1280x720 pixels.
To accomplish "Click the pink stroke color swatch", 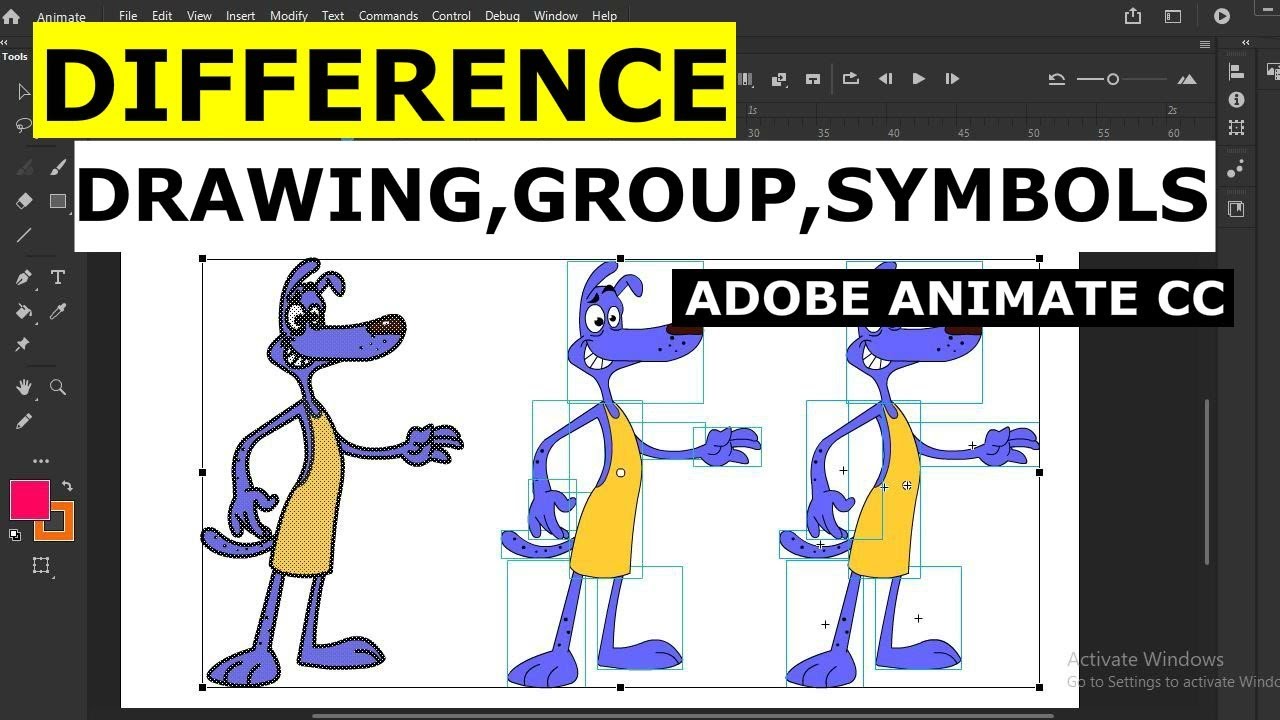I will pyautogui.click(x=29, y=500).
